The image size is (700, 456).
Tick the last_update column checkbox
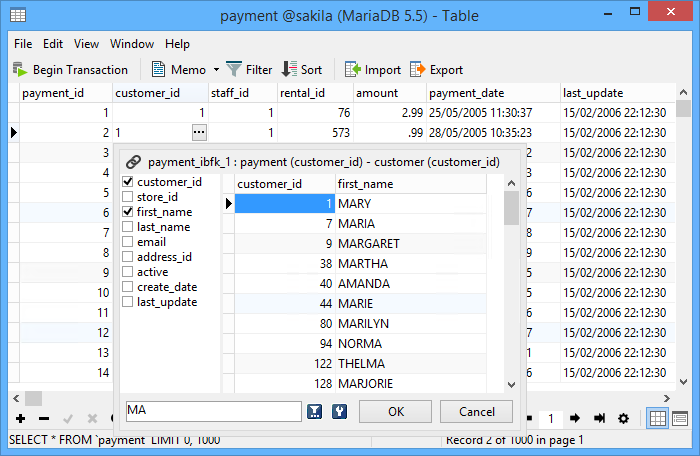128,301
